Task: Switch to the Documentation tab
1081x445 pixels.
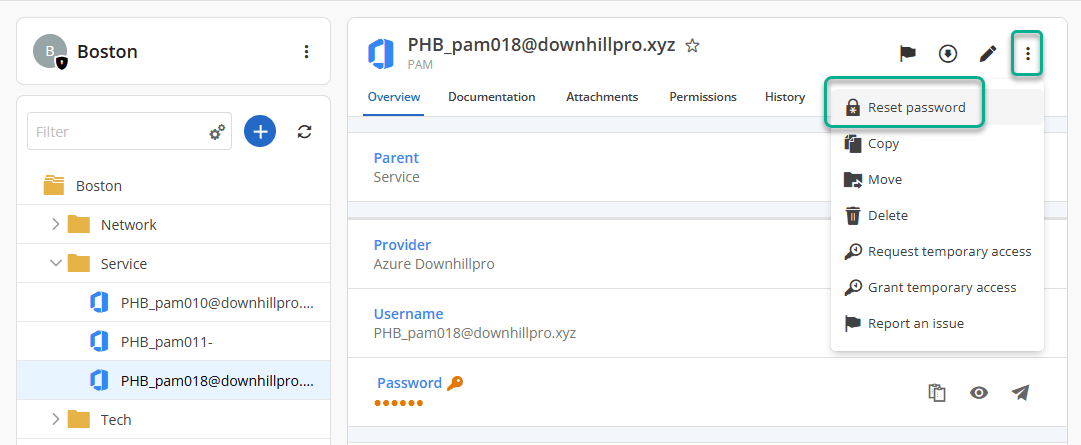Action: click(491, 97)
